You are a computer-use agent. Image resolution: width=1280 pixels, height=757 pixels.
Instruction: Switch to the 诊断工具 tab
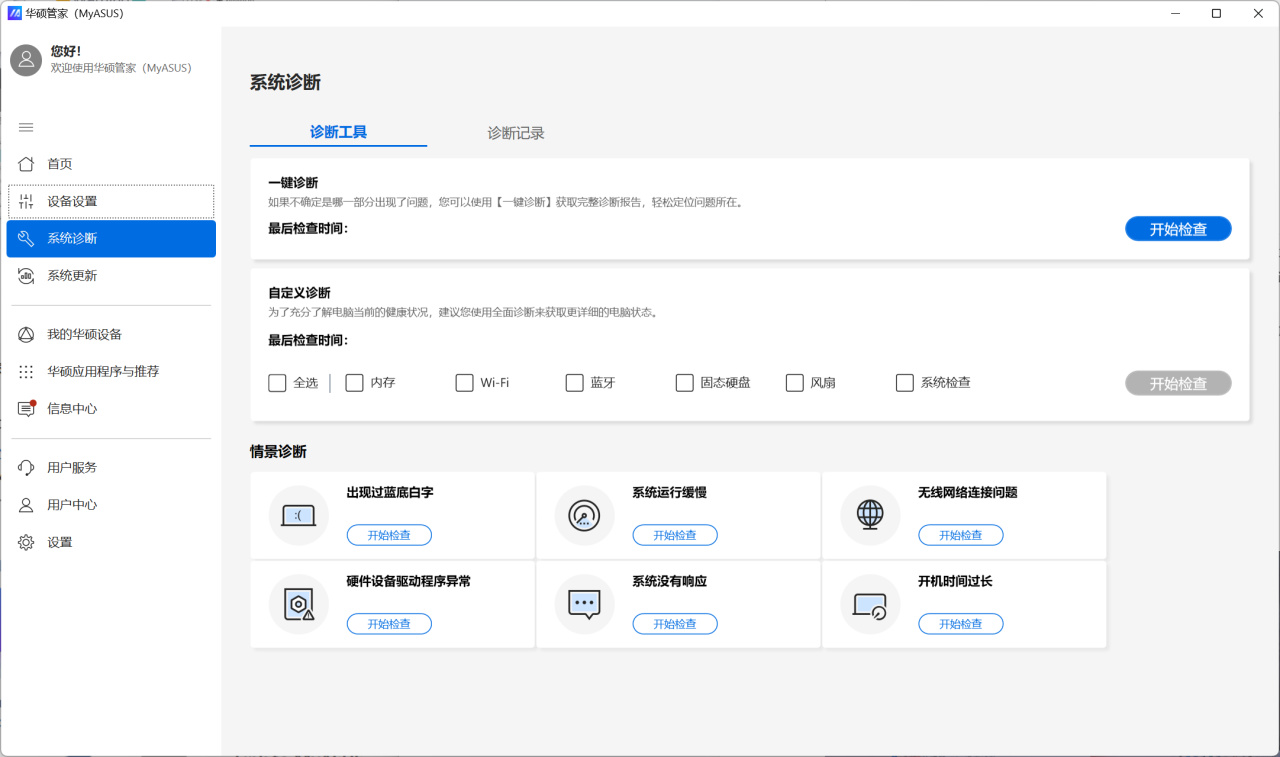[338, 132]
